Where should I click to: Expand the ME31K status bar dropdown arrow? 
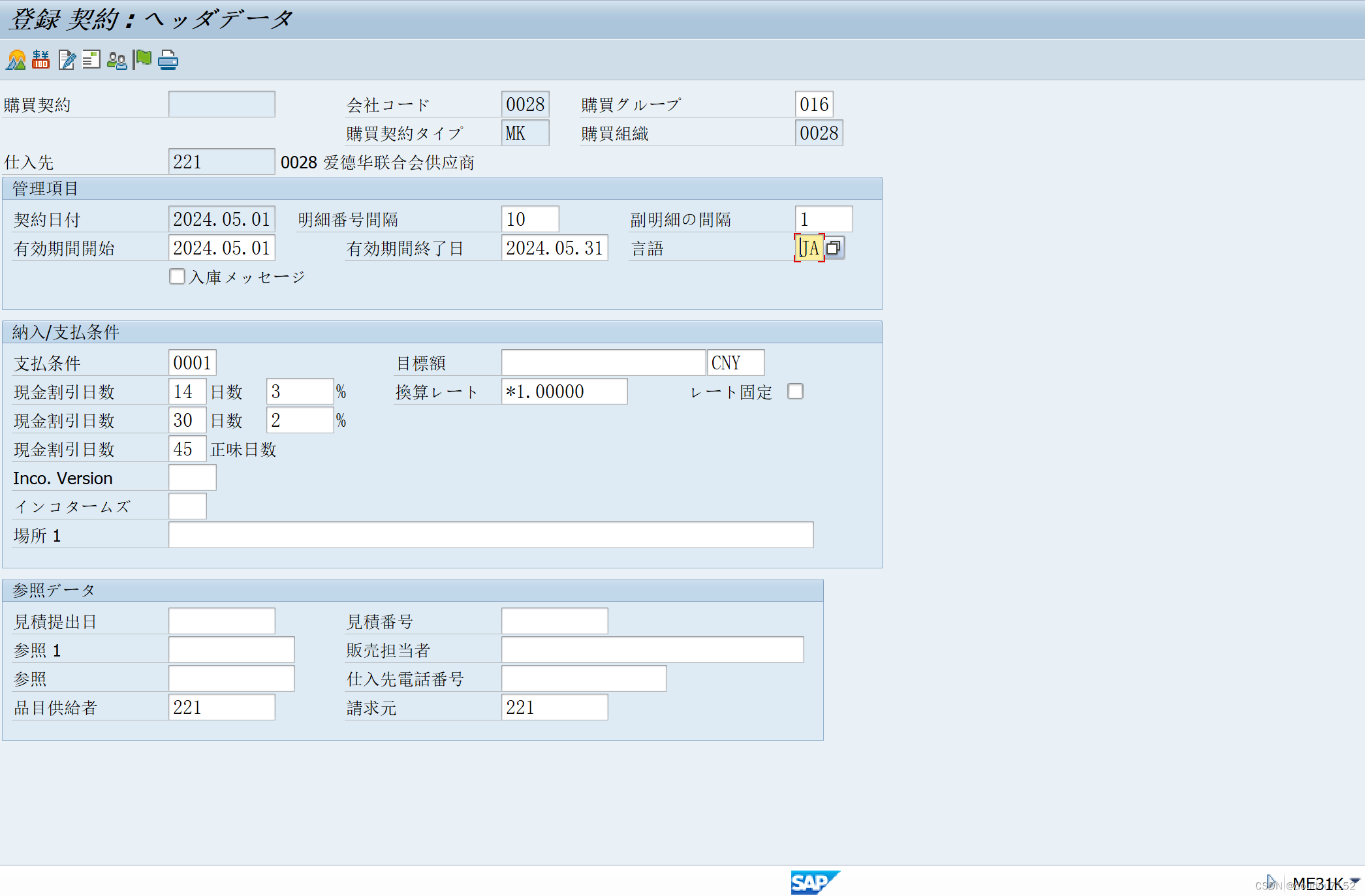(1355, 881)
